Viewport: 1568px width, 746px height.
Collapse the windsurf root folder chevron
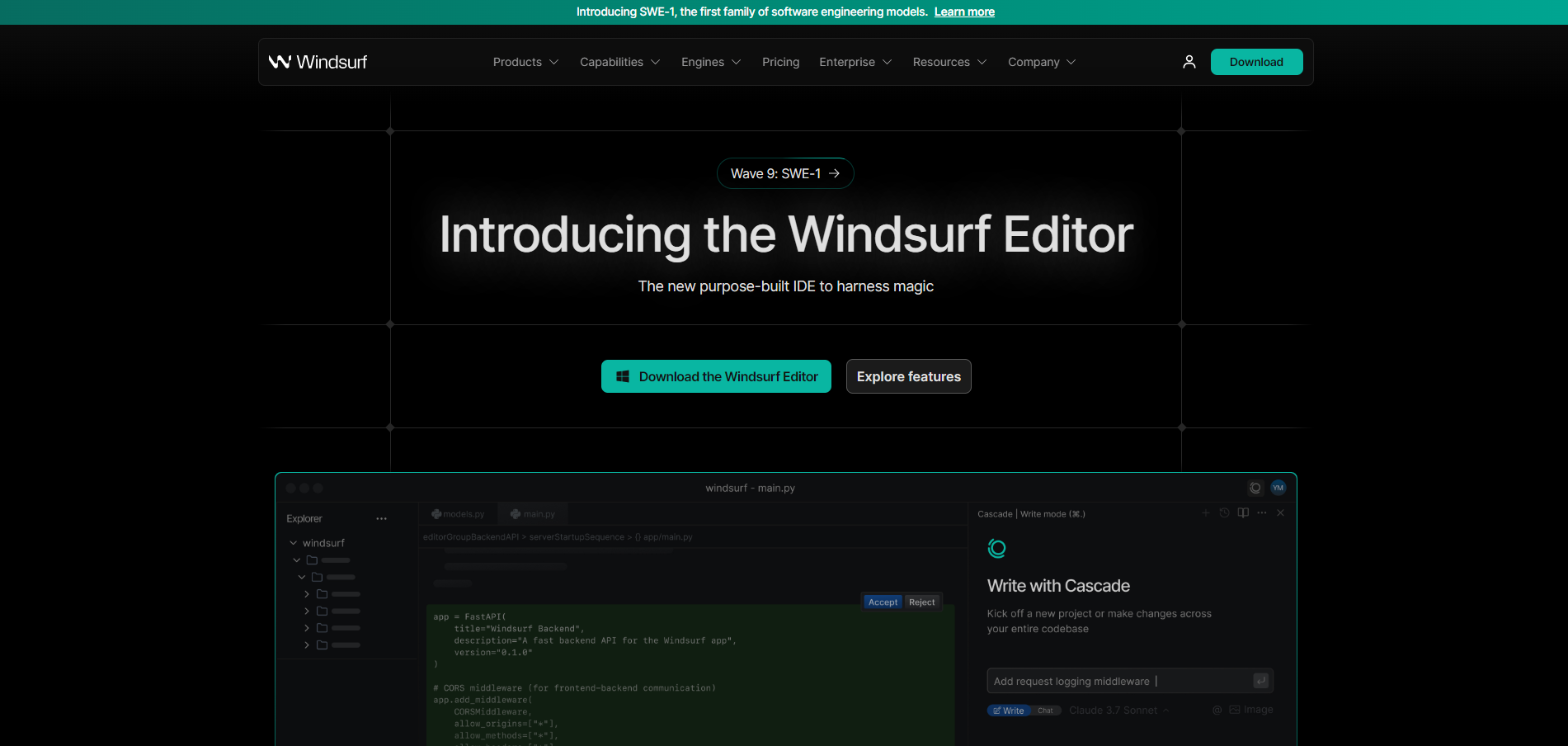293,543
